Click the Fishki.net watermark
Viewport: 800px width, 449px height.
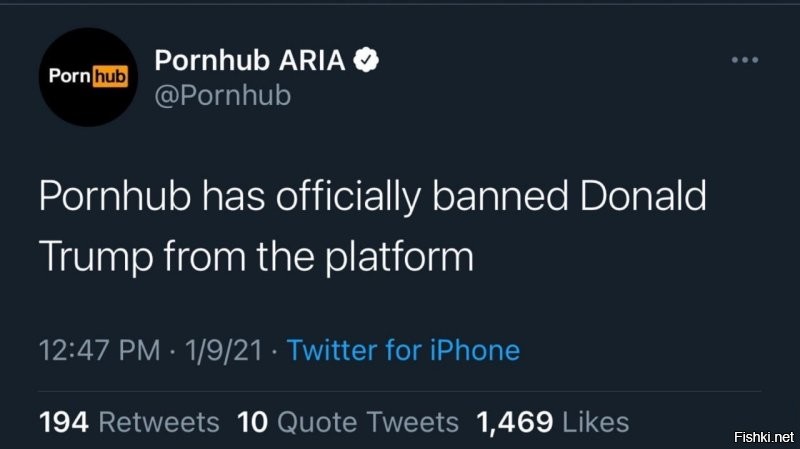coord(764,437)
